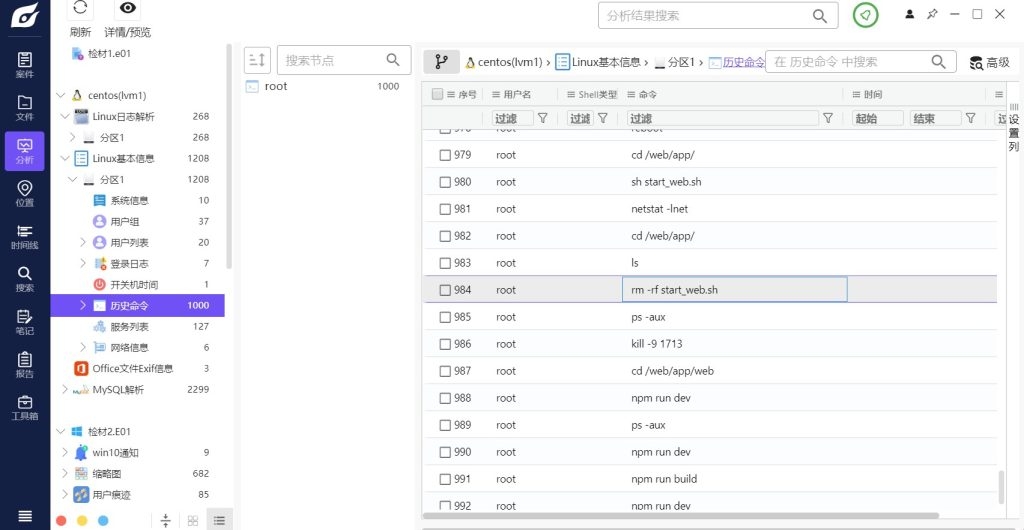The image size is (1024, 530).
Task: Click the branch path icon in breadcrumb
Action: point(441,62)
